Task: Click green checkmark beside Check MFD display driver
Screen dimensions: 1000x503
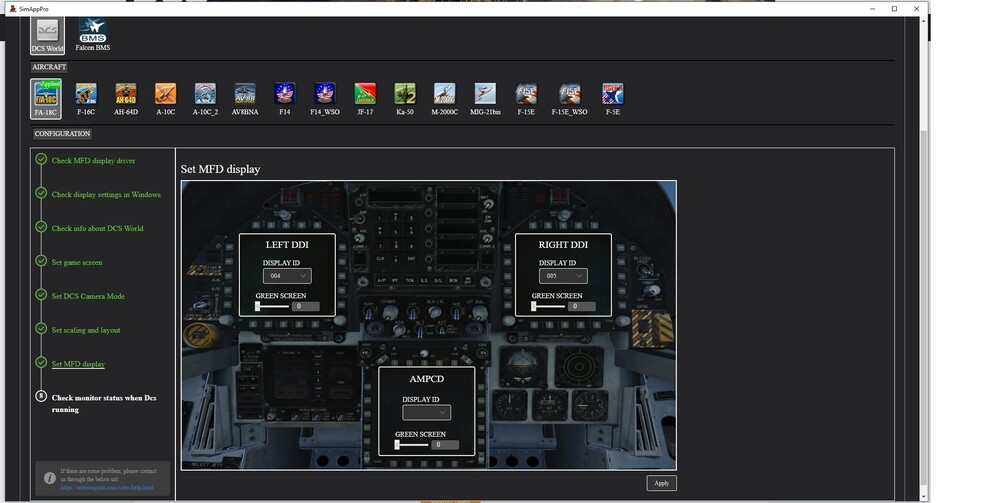Action: (x=41, y=159)
